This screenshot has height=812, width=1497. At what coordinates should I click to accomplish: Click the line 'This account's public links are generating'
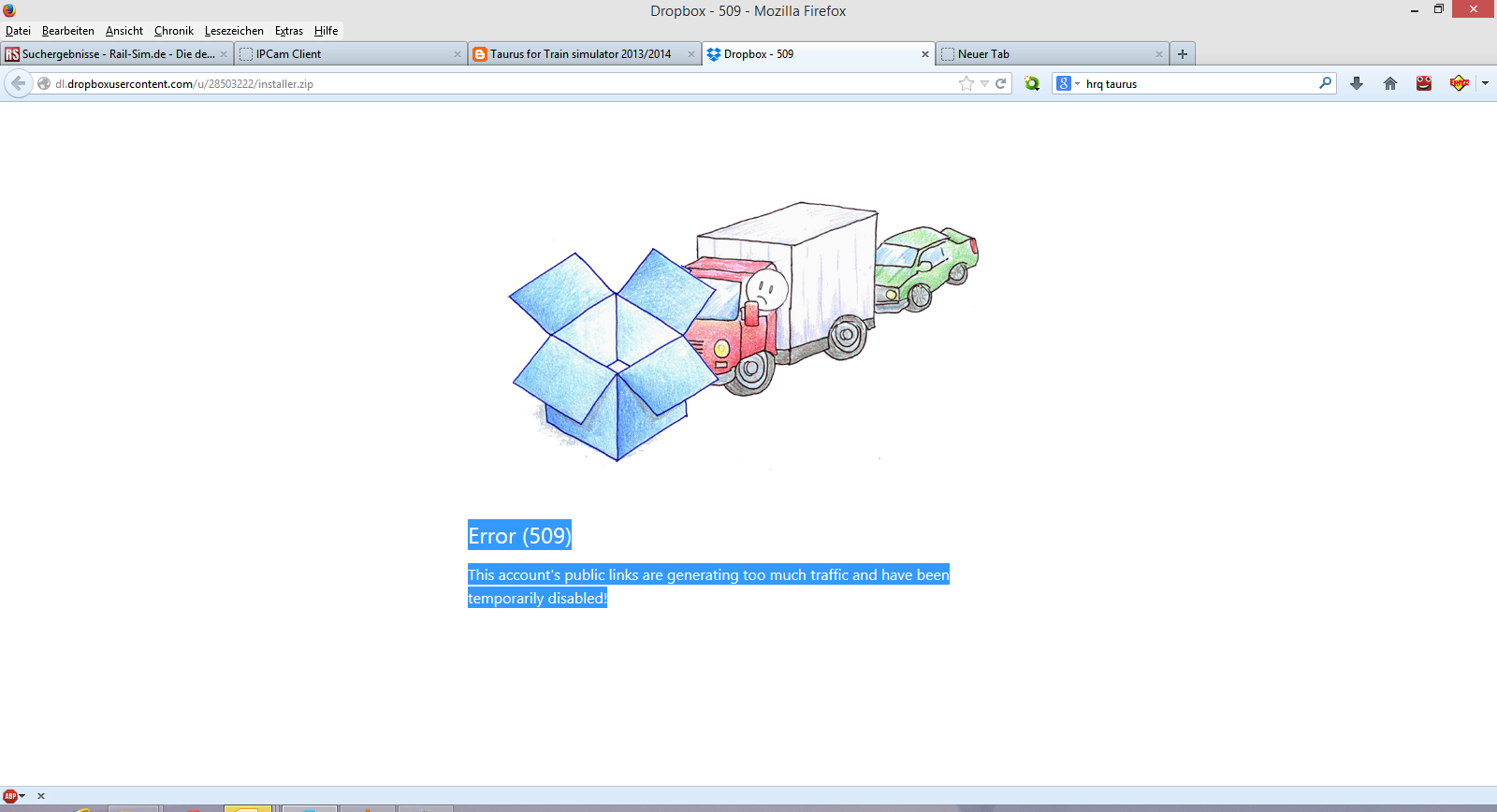coord(708,574)
